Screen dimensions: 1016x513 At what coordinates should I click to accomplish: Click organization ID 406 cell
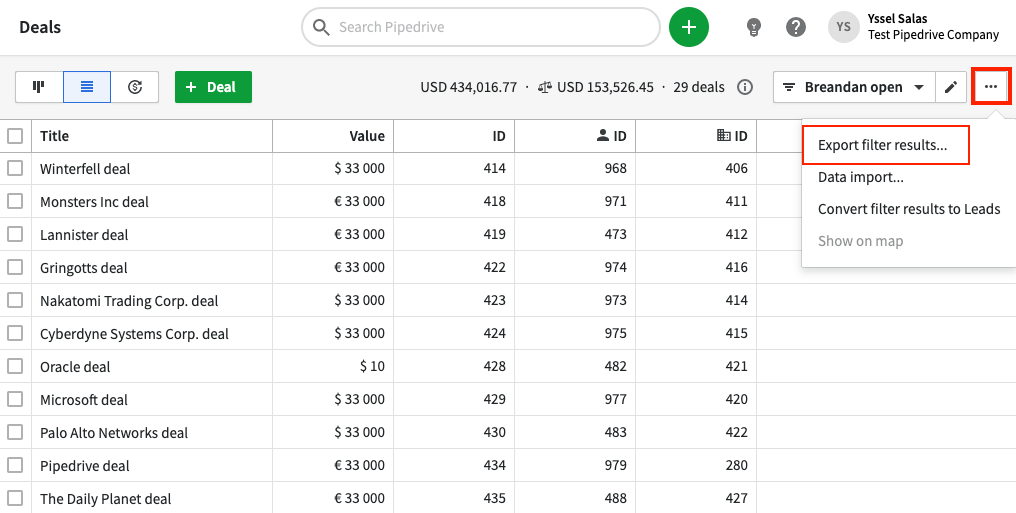coord(737,168)
